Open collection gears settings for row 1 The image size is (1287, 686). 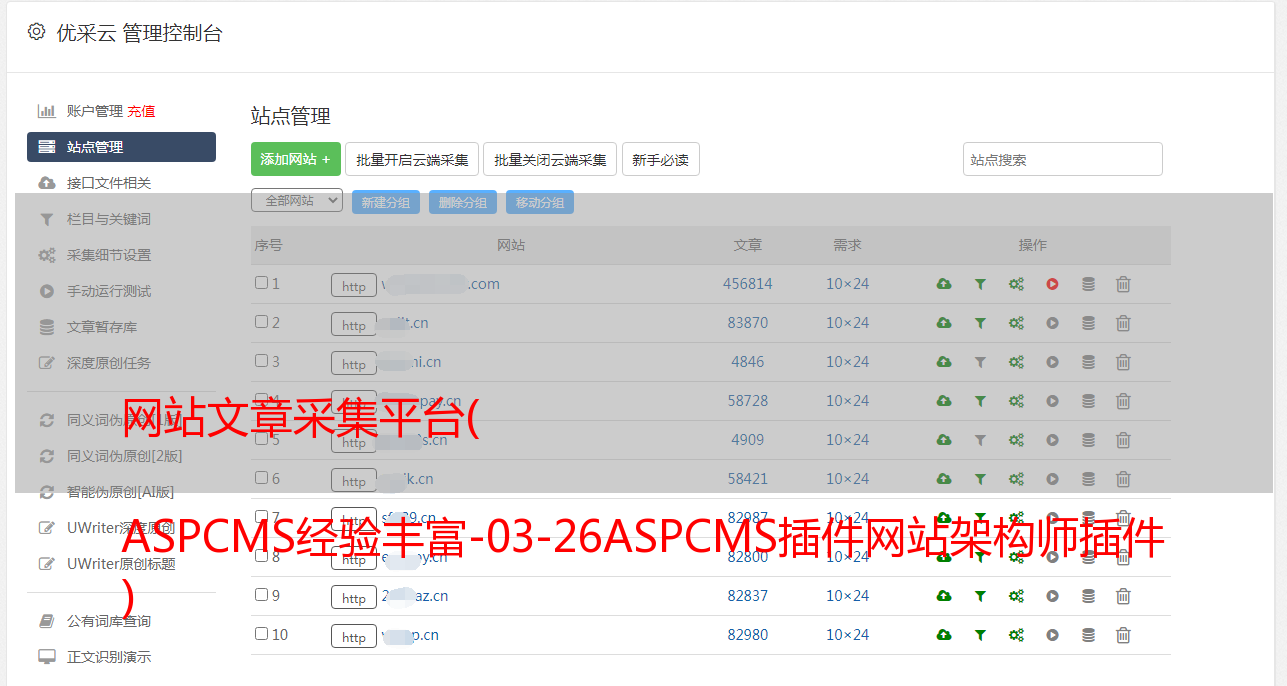point(1016,284)
